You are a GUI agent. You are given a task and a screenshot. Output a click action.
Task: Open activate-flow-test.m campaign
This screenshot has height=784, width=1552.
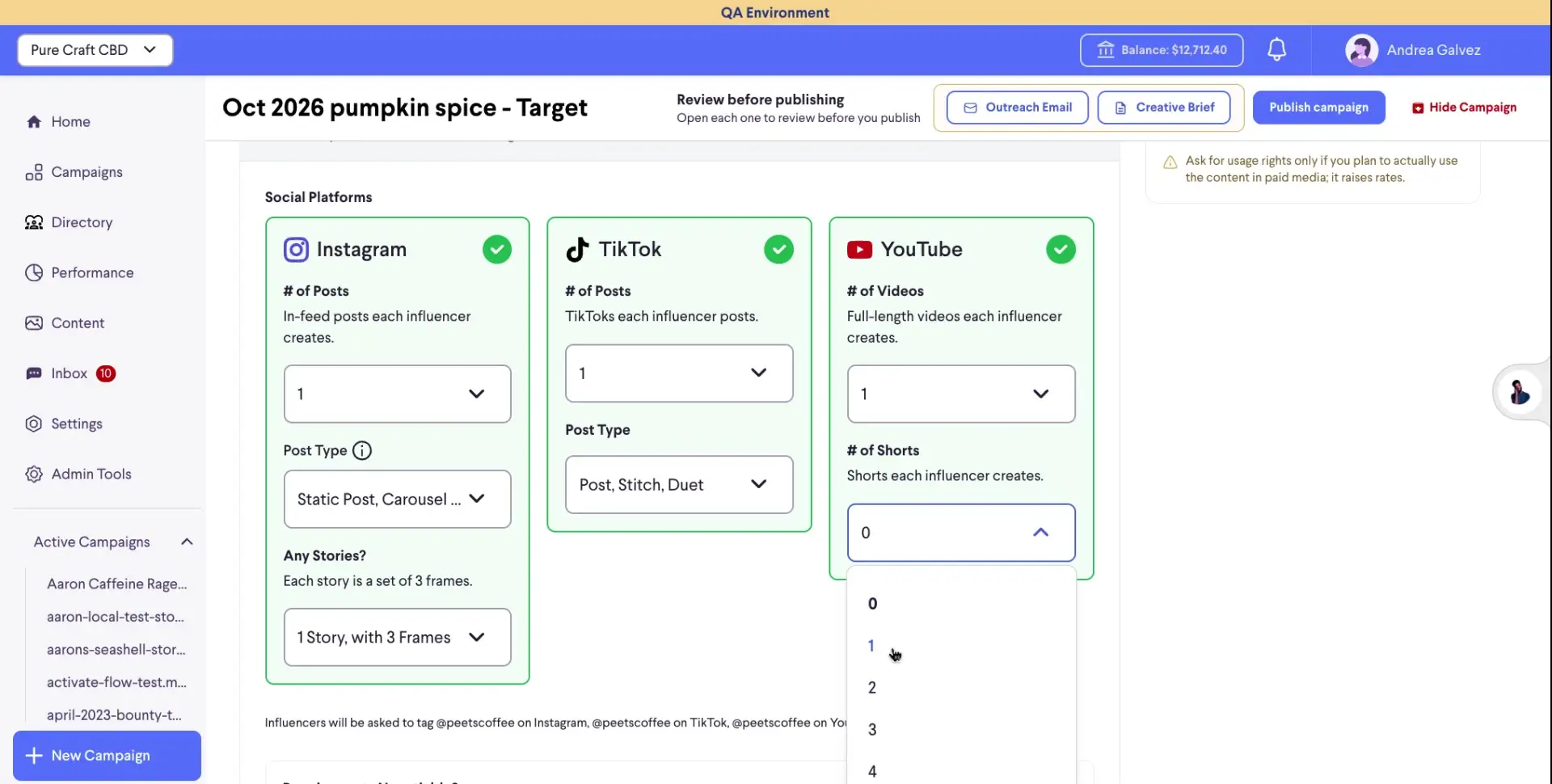(x=116, y=682)
